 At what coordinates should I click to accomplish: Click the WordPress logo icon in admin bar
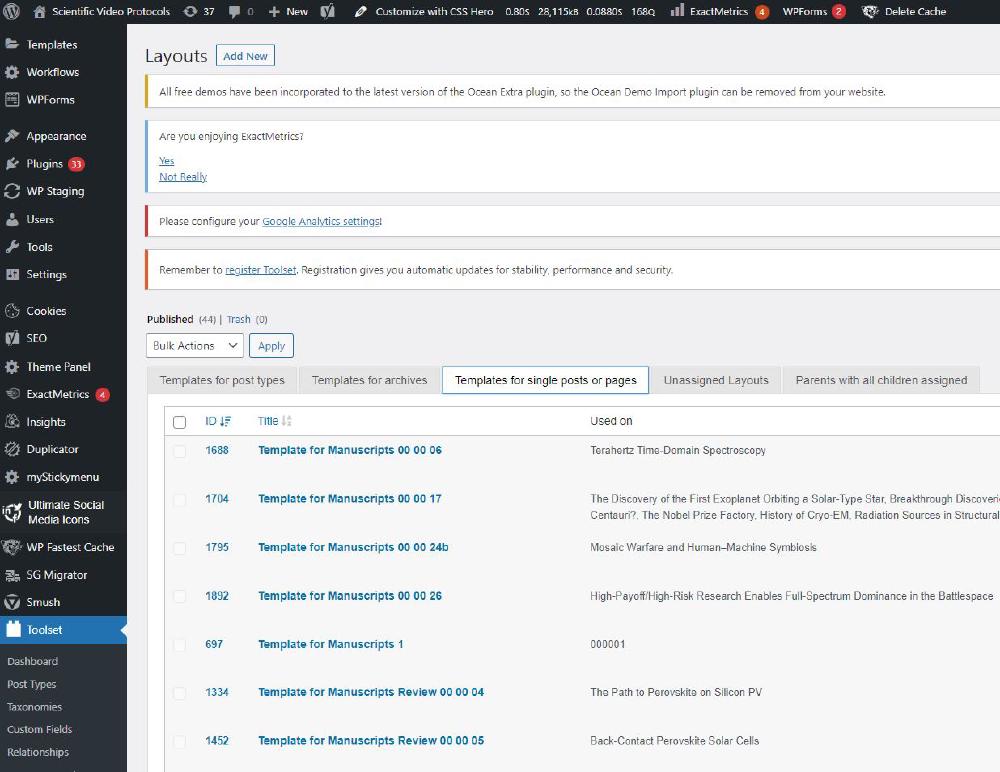pyautogui.click(x=11, y=11)
